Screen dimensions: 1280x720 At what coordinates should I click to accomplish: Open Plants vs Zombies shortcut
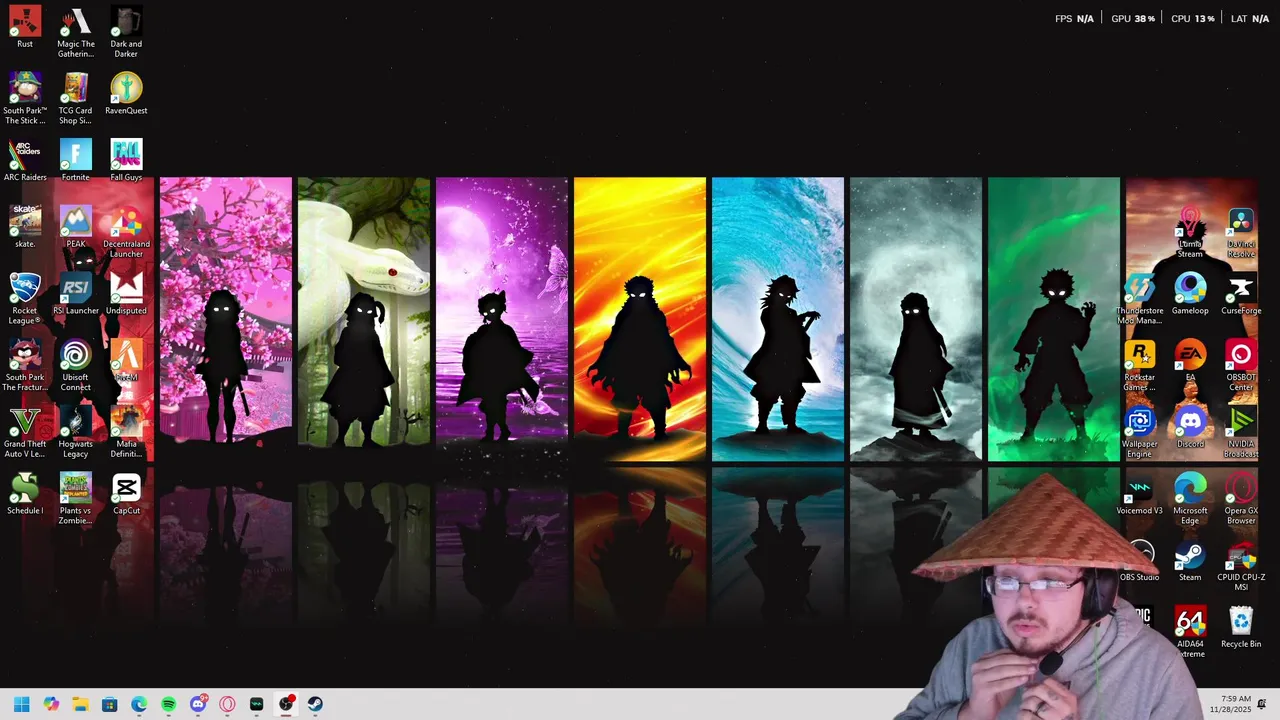click(75, 499)
